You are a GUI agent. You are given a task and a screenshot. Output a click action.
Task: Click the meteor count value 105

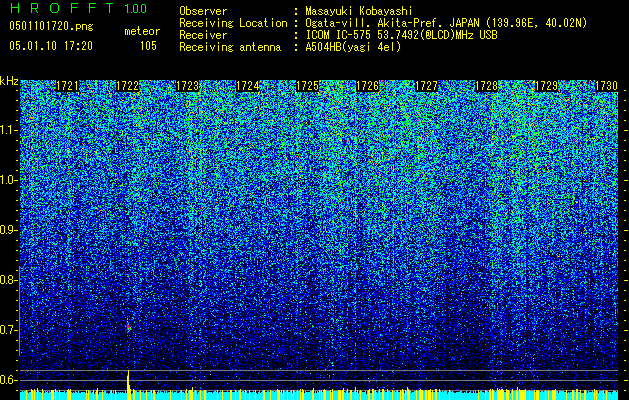[x=148, y=46]
